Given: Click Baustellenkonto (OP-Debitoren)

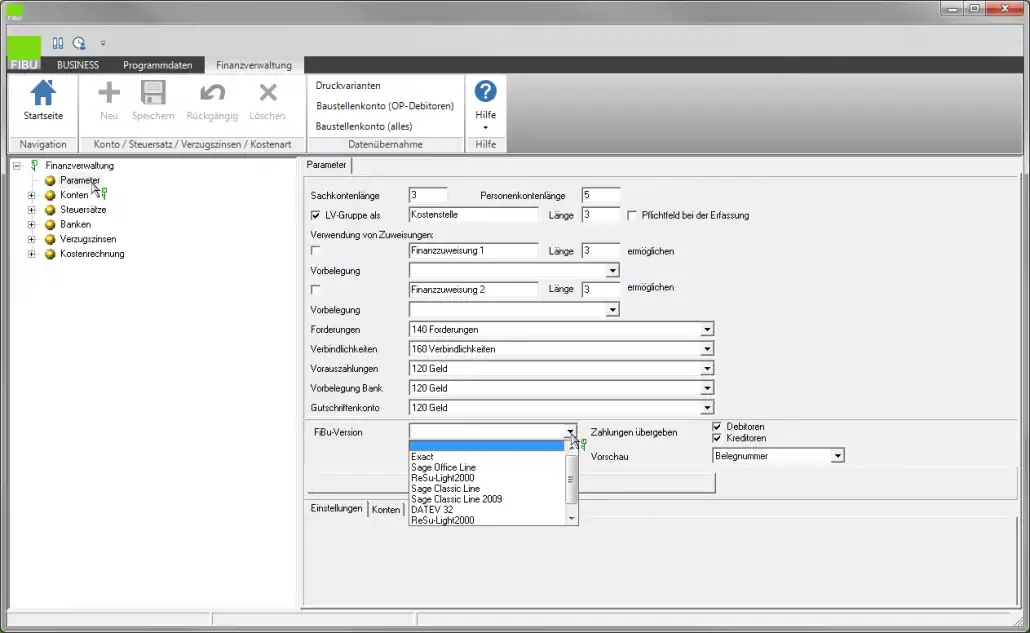Looking at the screenshot, I should 385,106.
